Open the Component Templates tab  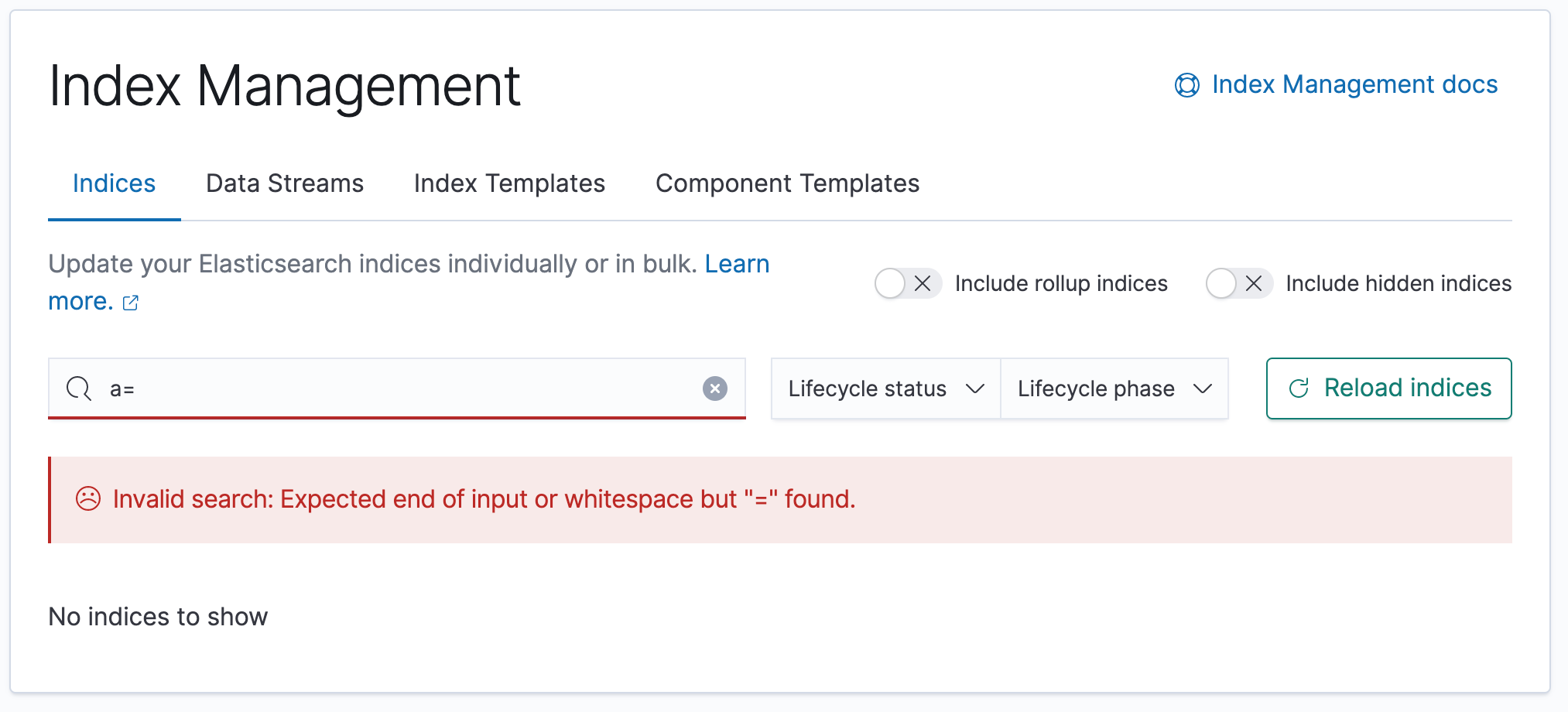coord(787,183)
